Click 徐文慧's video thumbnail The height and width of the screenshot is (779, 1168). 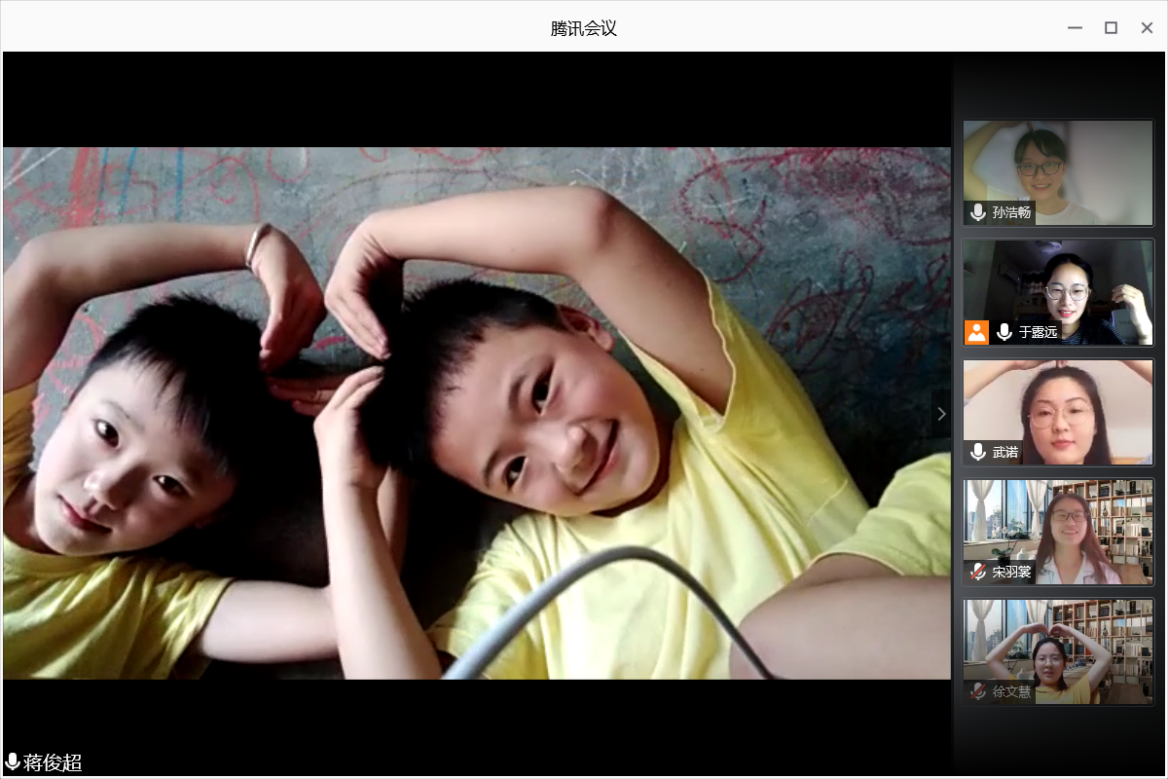pyautogui.click(x=1057, y=650)
